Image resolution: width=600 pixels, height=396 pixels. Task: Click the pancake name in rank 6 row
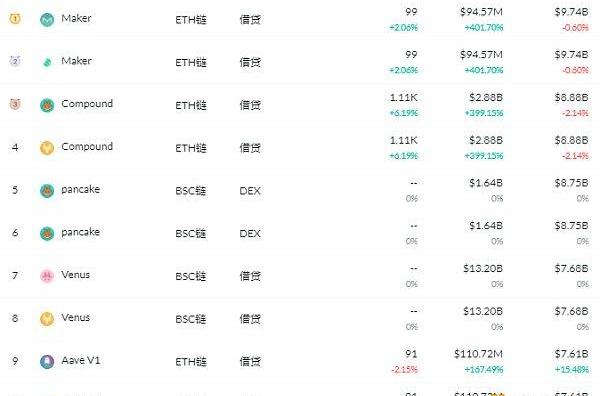81,232
